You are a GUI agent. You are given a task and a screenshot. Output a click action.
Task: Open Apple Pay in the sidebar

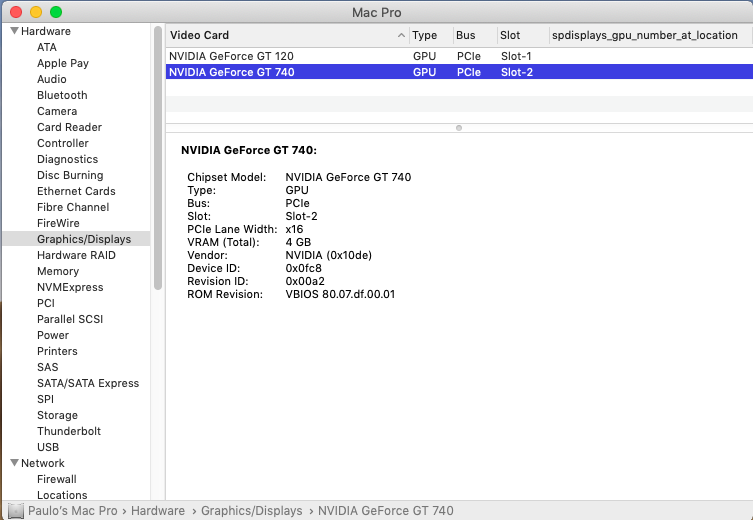click(63, 63)
